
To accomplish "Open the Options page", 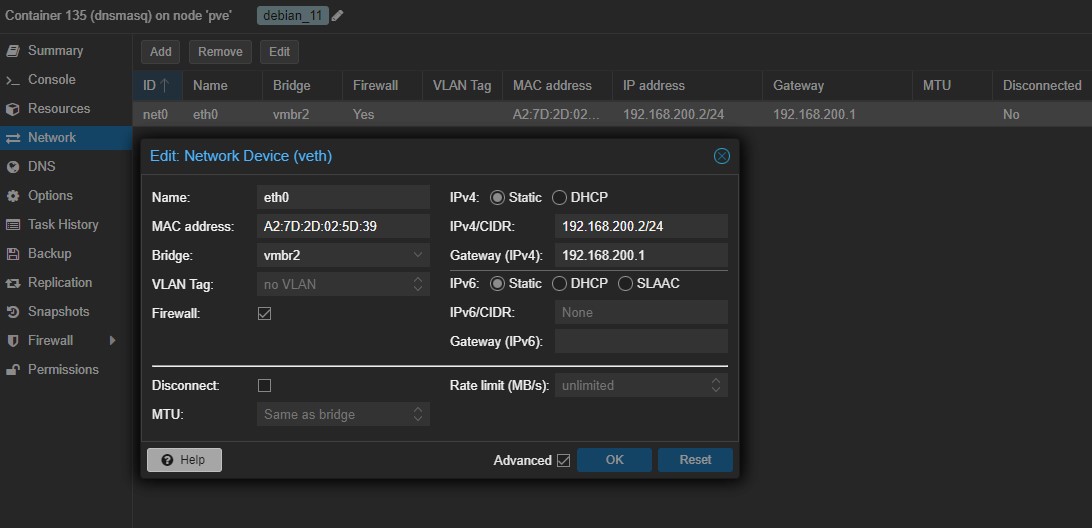I will click(50, 196).
